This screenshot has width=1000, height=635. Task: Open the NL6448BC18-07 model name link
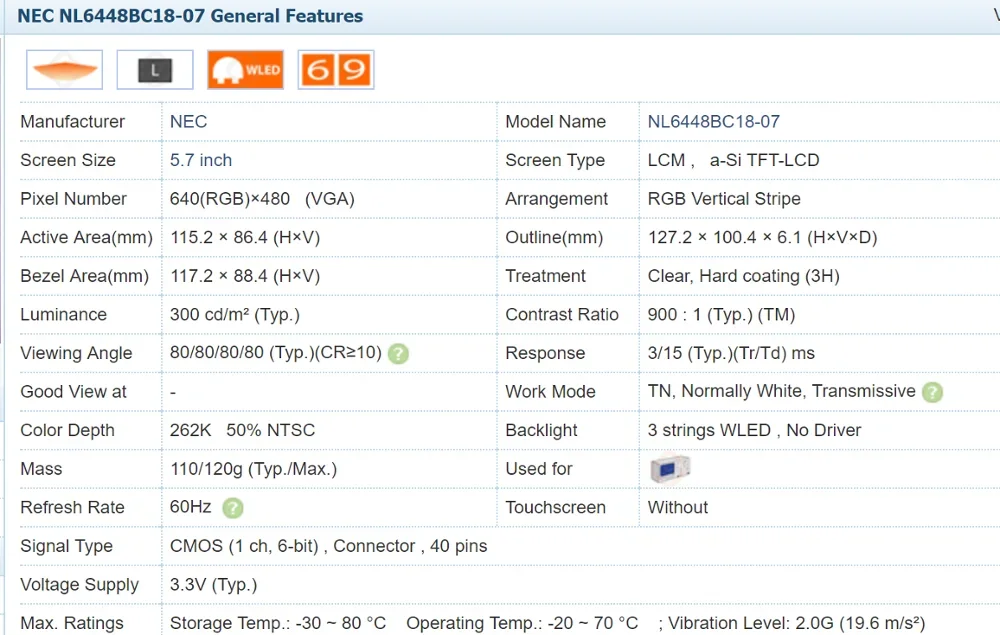point(713,122)
